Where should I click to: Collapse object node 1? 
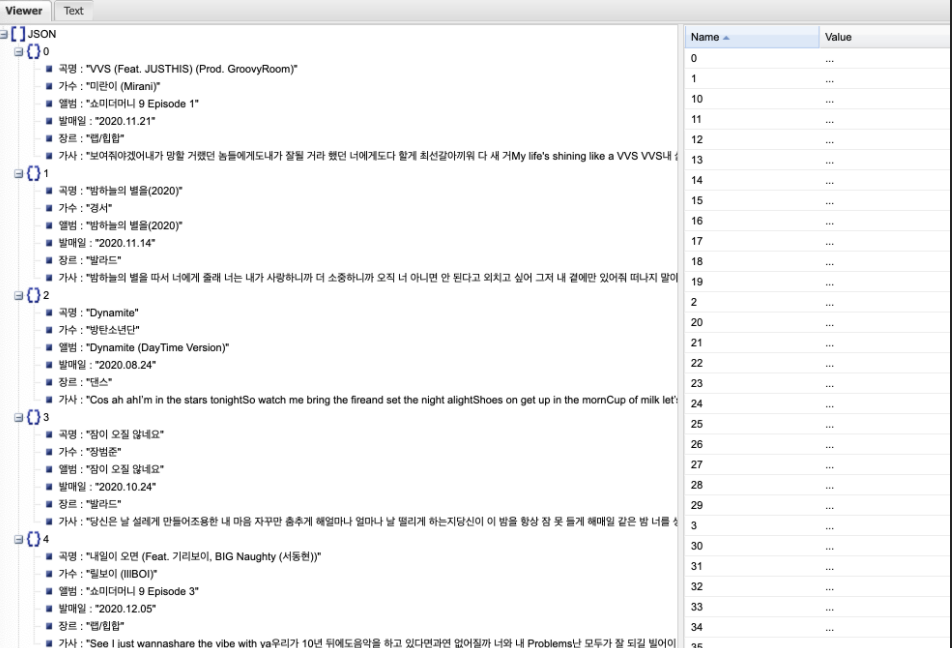pos(18,174)
